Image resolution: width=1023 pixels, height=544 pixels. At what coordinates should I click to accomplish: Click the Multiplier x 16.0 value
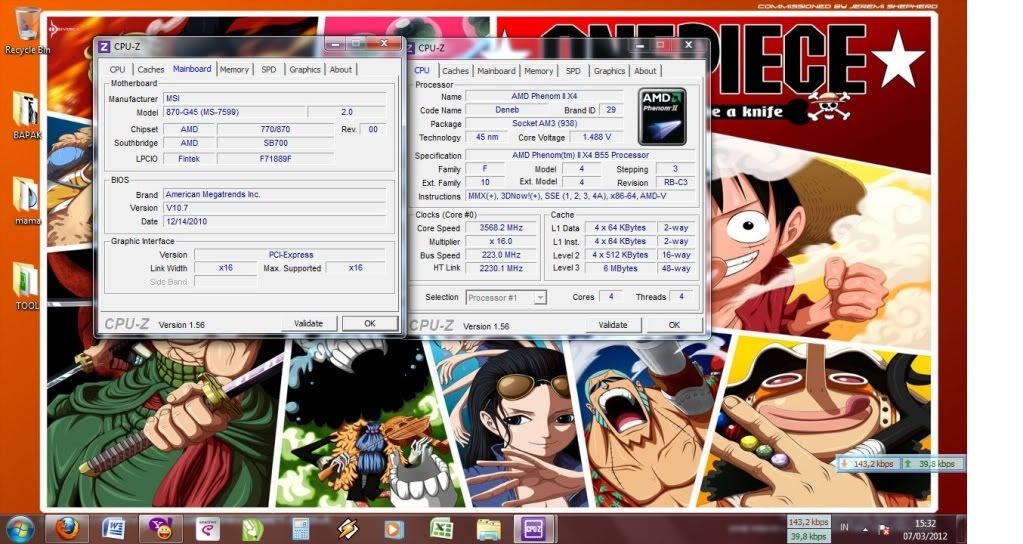(x=501, y=241)
